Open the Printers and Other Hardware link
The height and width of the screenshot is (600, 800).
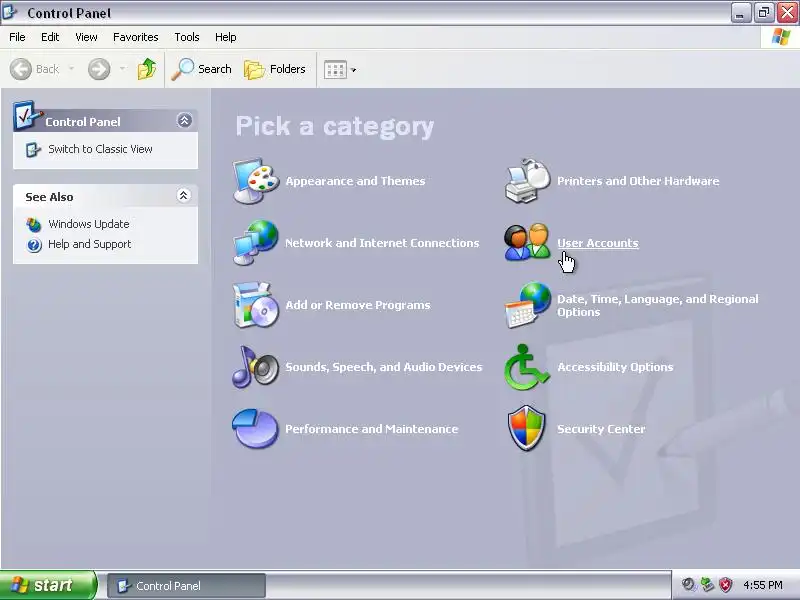tap(638, 181)
